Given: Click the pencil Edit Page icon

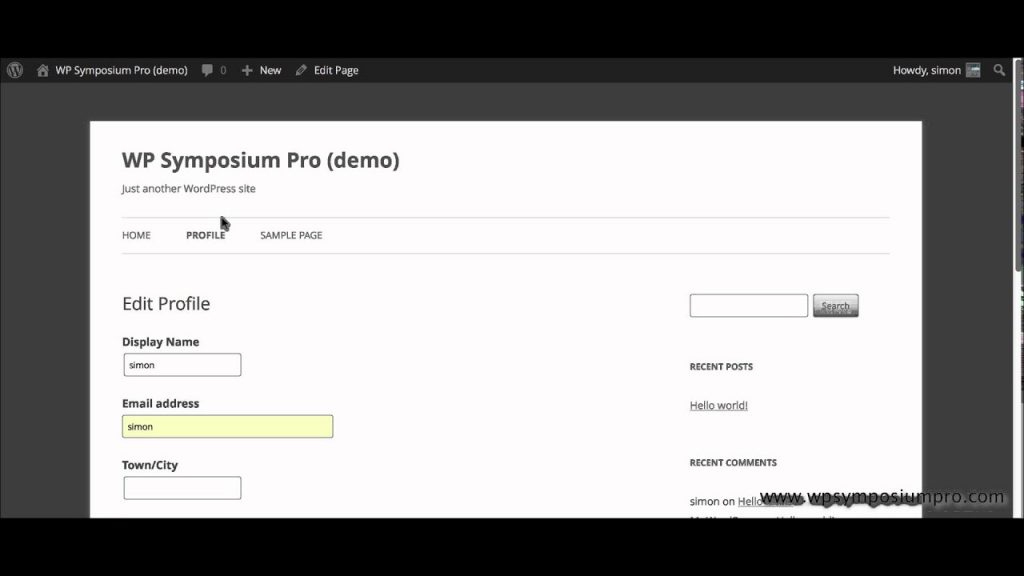Looking at the screenshot, I should (301, 70).
